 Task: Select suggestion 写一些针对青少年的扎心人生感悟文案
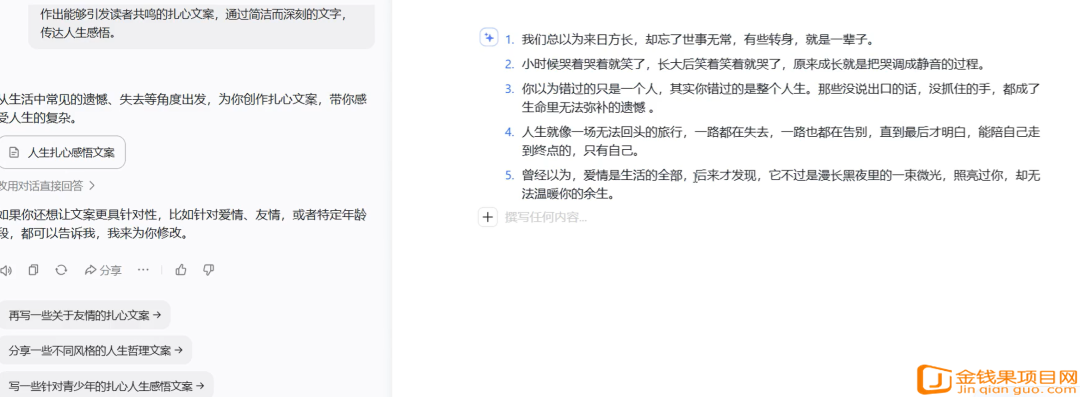(x=106, y=385)
